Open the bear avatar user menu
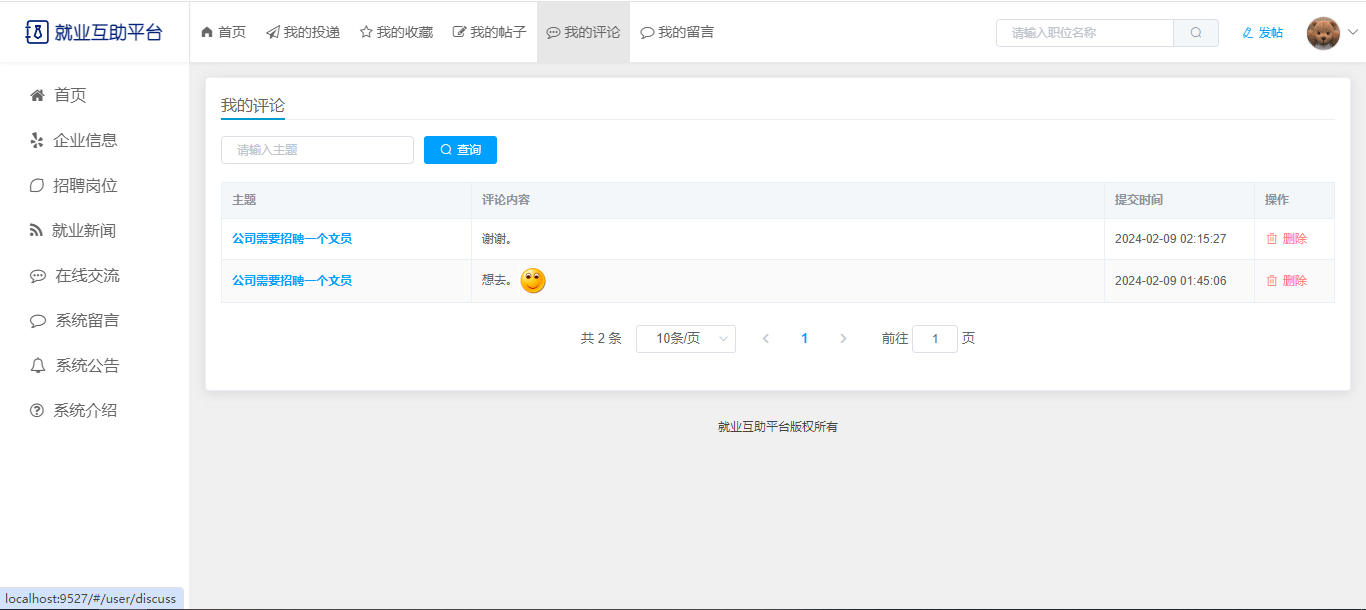The image size is (1366, 610). [x=1323, y=33]
